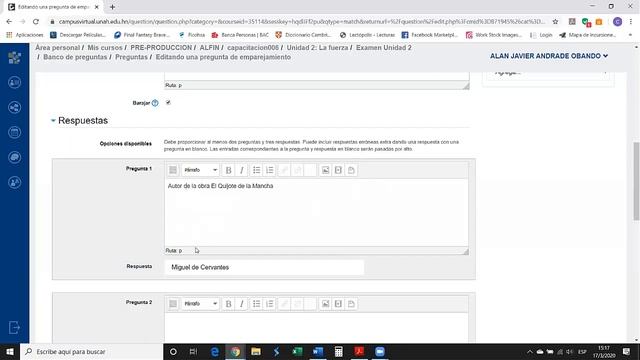This screenshot has height=360, width=640.
Task: Insert numbered list in Pregunta 1 editor
Action: coord(269,170)
